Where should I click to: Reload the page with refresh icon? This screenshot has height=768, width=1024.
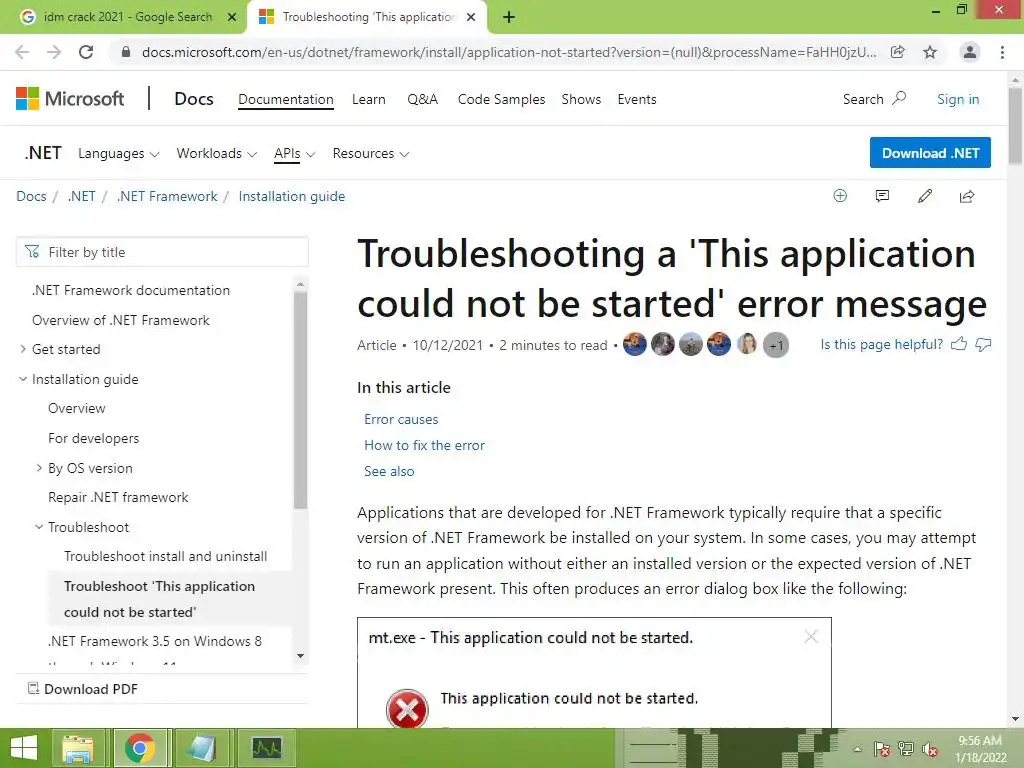pyautogui.click(x=86, y=52)
